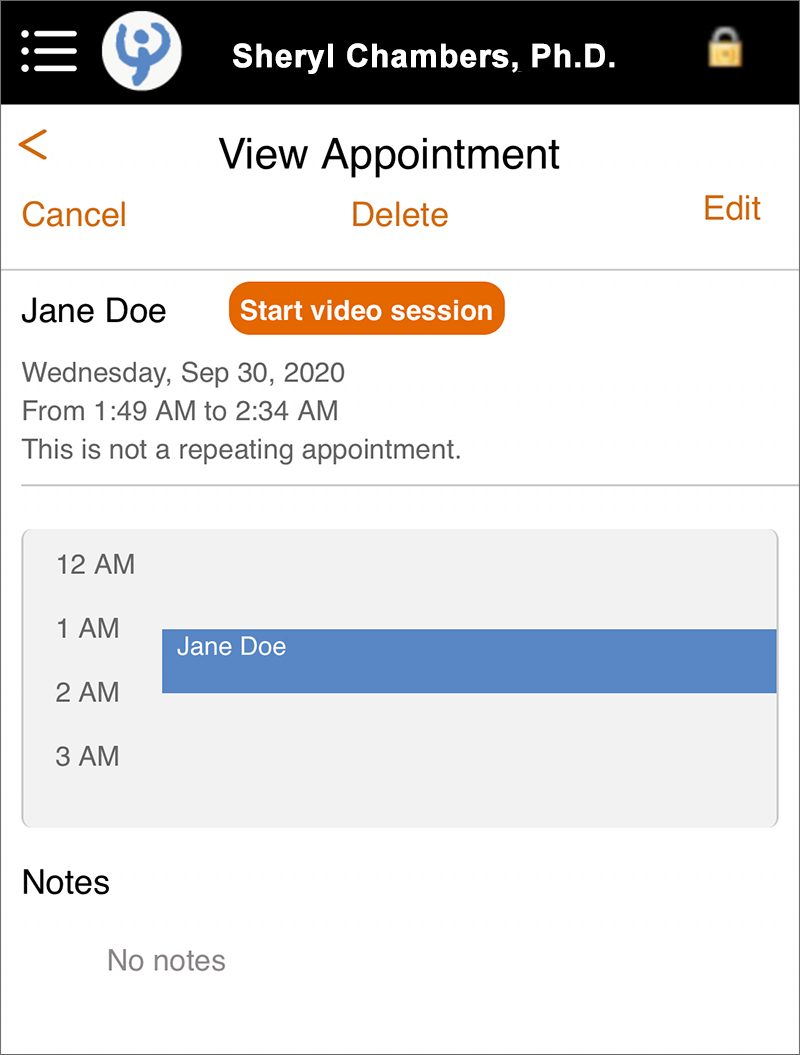Delete this appointment

point(400,215)
